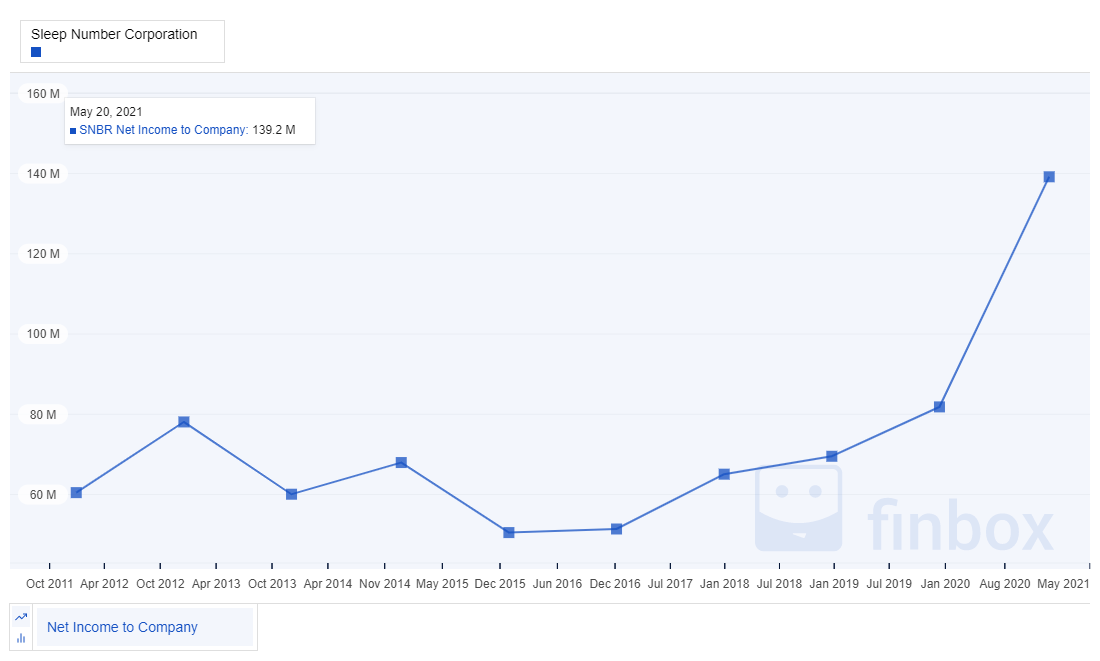The height and width of the screenshot is (661, 1100).
Task: Click the May 2015 x-axis label
Action: coord(442,583)
